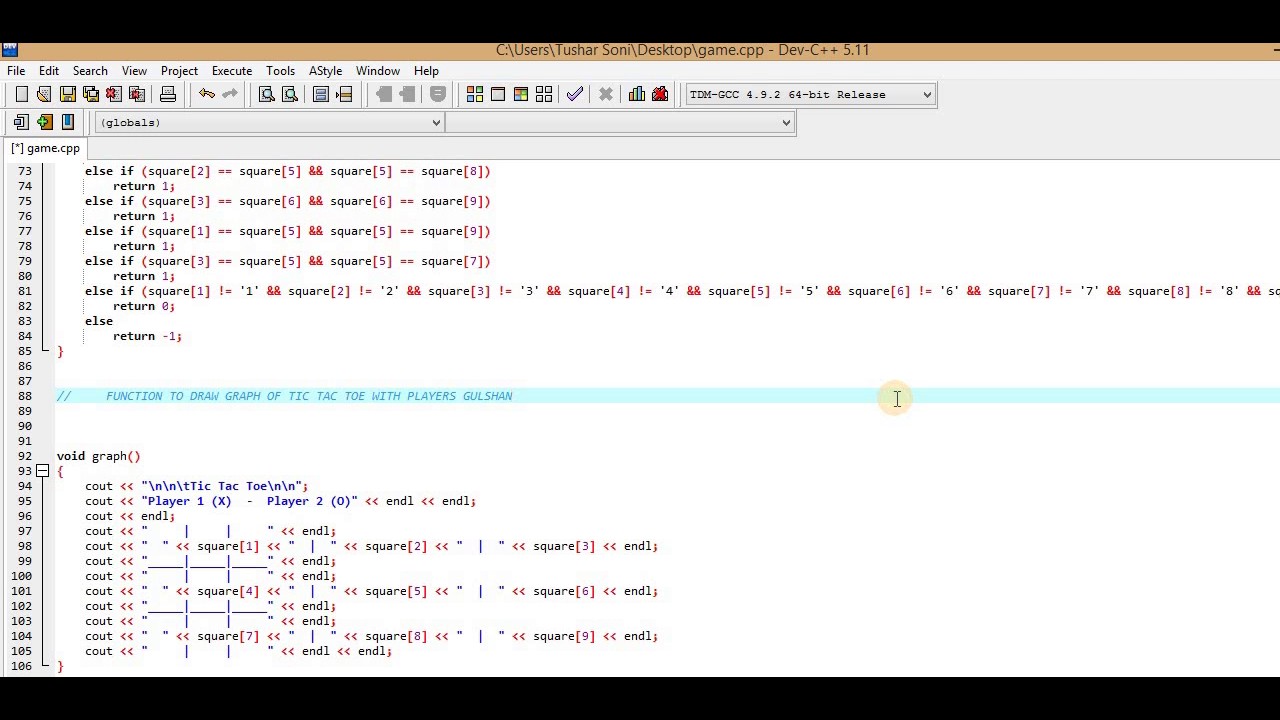
Task: Open the Execute menu
Action: (231, 71)
